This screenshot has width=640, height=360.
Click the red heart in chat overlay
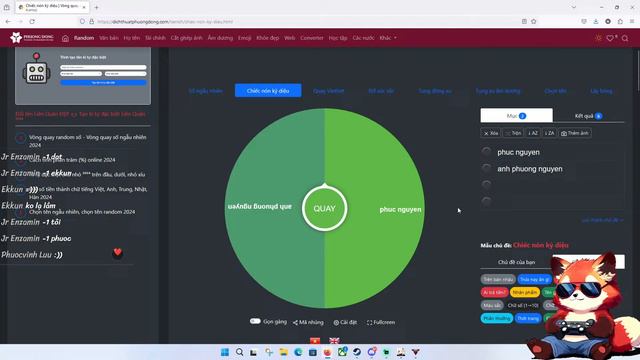118,252
